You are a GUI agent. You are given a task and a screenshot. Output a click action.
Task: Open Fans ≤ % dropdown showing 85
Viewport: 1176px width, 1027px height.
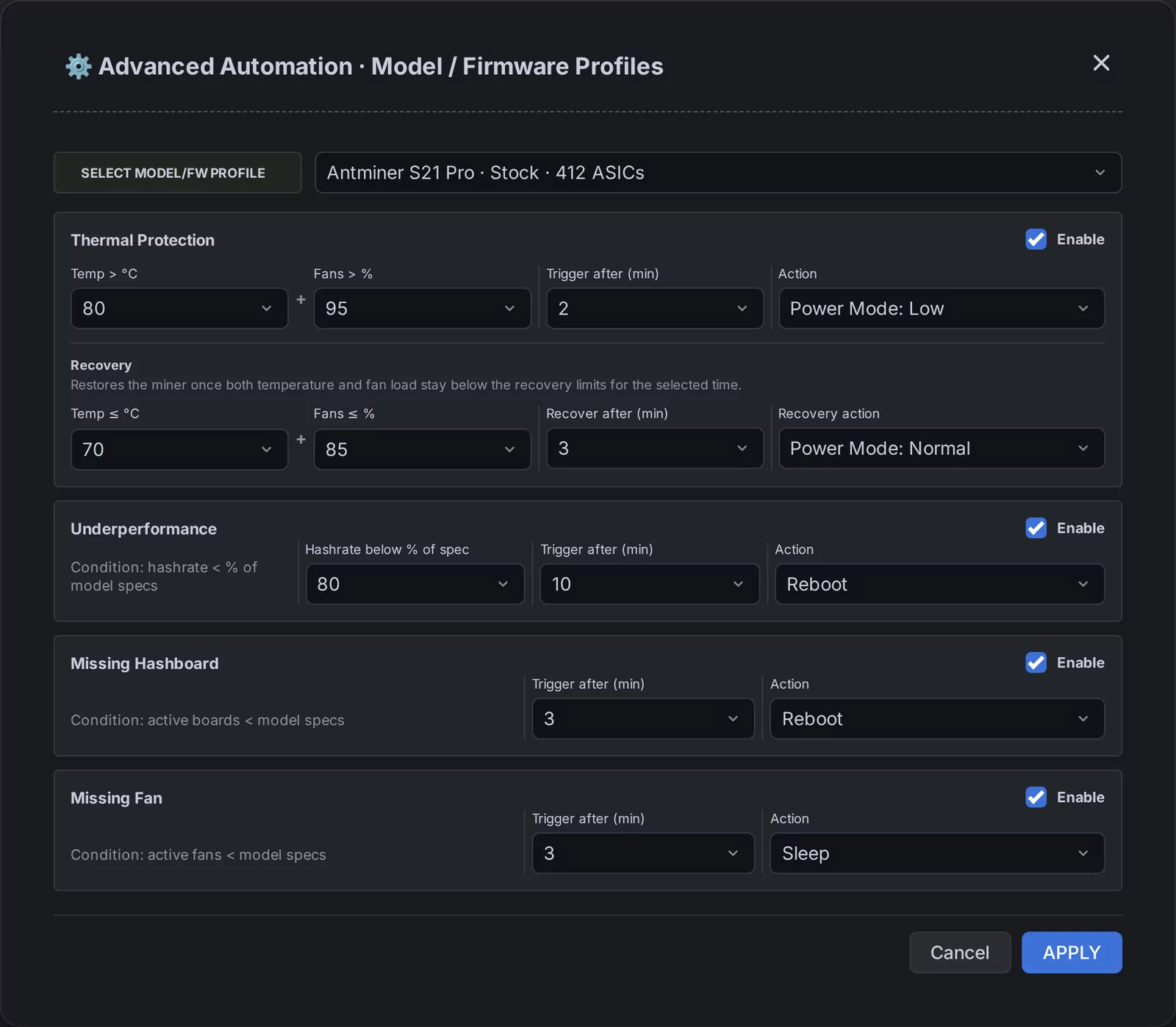click(422, 449)
